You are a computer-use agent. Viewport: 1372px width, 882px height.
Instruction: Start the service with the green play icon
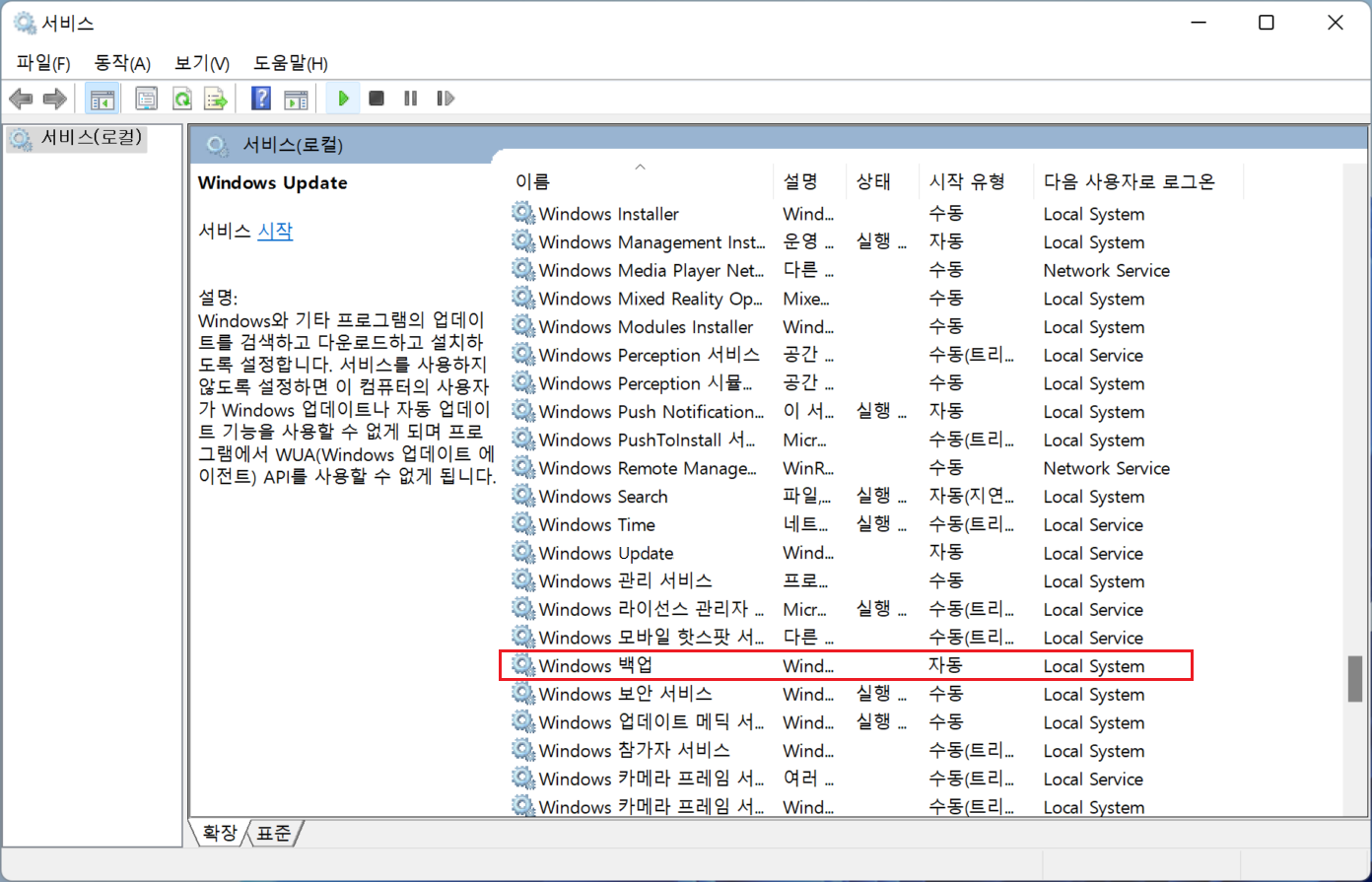coord(343,99)
